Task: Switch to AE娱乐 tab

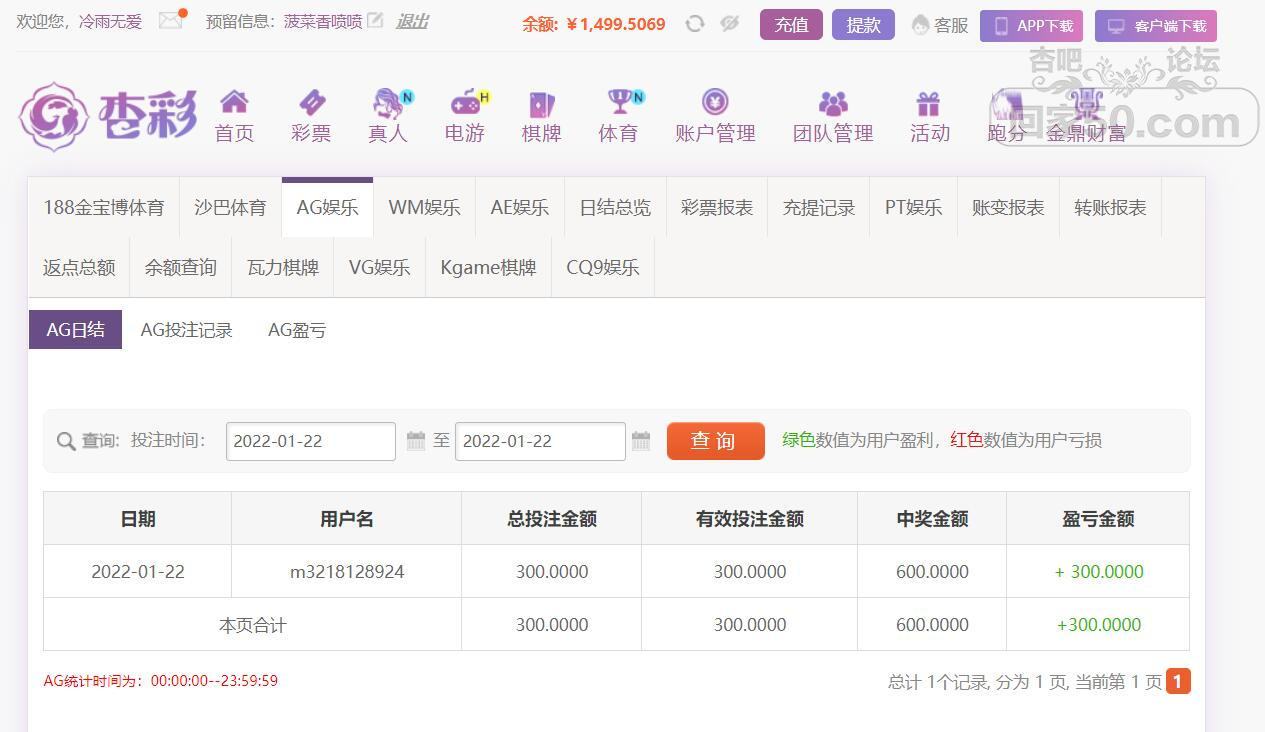Action: (x=520, y=208)
